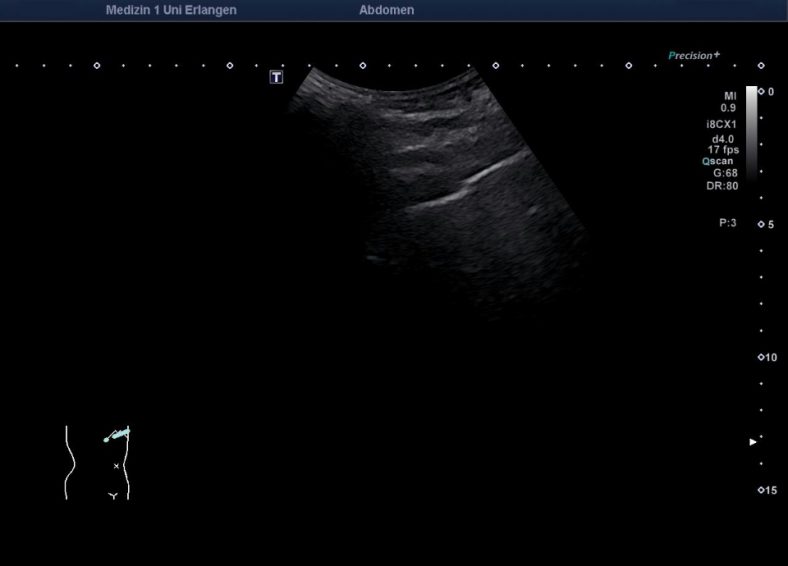Click the Medizin 1 Uni Erlangen title
This screenshot has height=566, width=788.
(x=171, y=10)
